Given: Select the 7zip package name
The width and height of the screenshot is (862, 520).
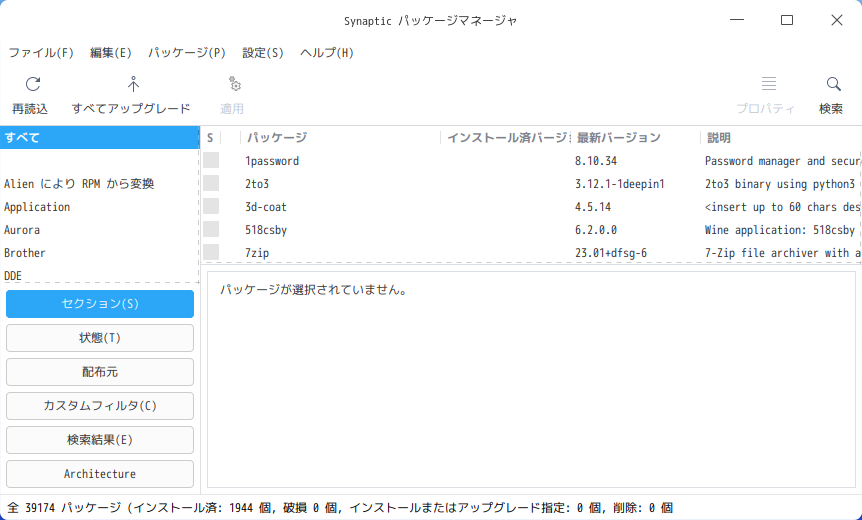Looking at the screenshot, I should pos(257,253).
